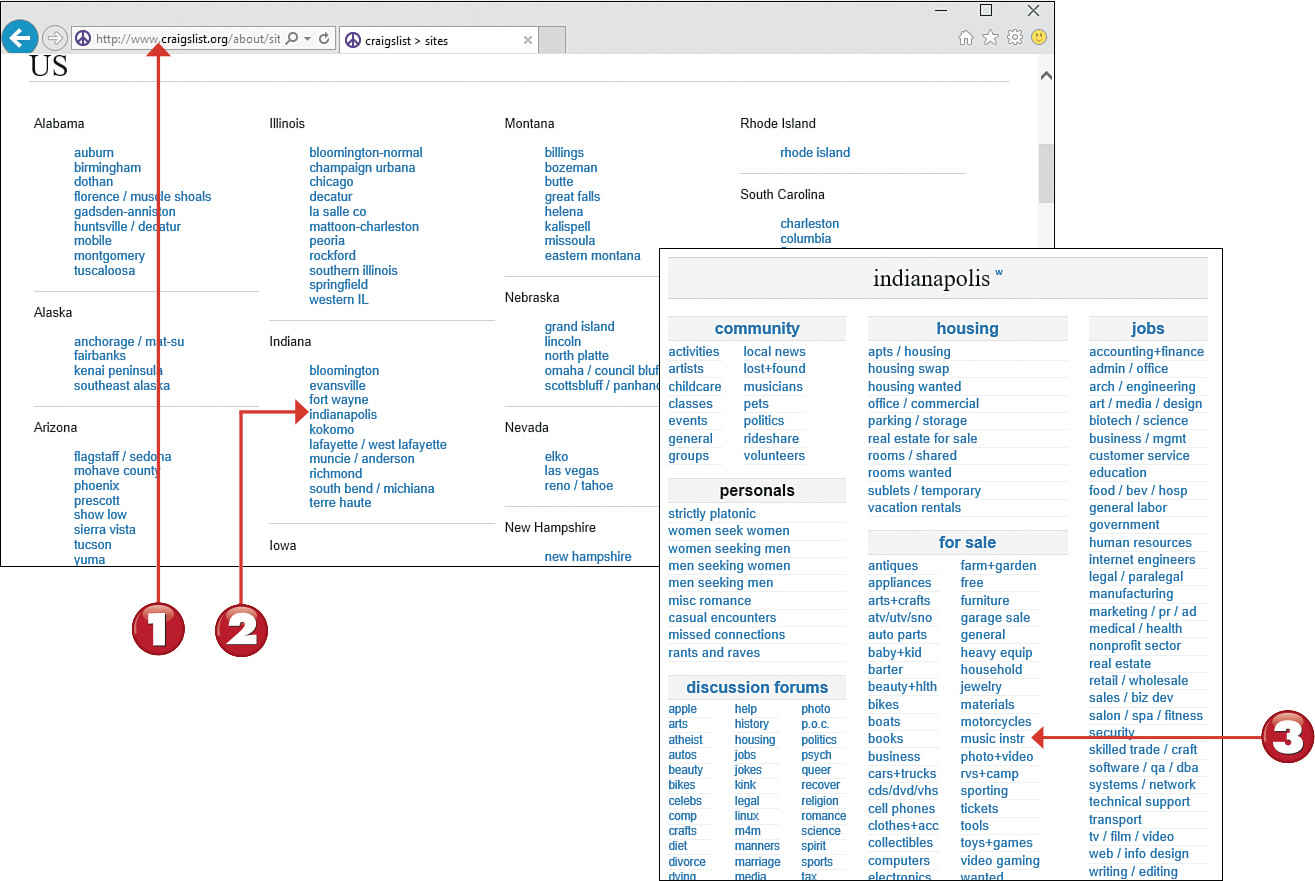Choose the phoenix link under Arizona

click(x=97, y=486)
